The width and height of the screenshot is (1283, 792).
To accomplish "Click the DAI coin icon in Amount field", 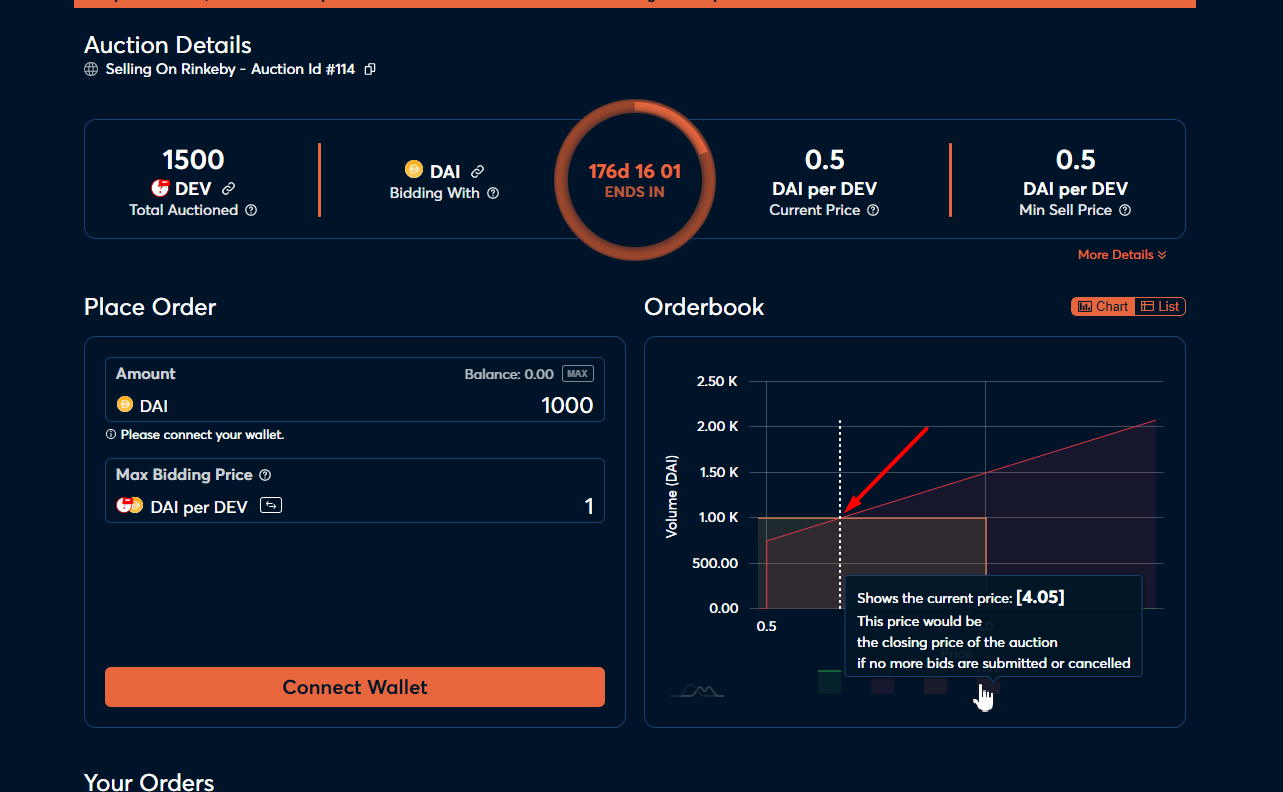I will point(125,405).
